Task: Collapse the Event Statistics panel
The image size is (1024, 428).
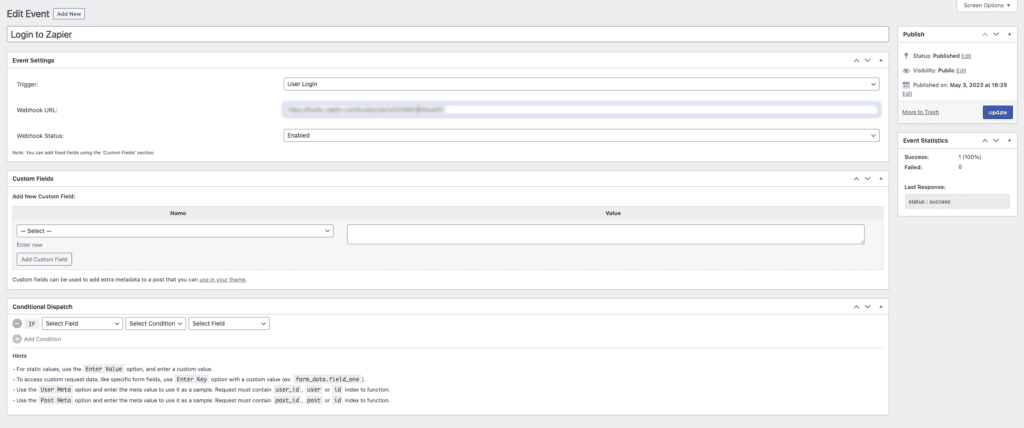Action: (1008, 140)
